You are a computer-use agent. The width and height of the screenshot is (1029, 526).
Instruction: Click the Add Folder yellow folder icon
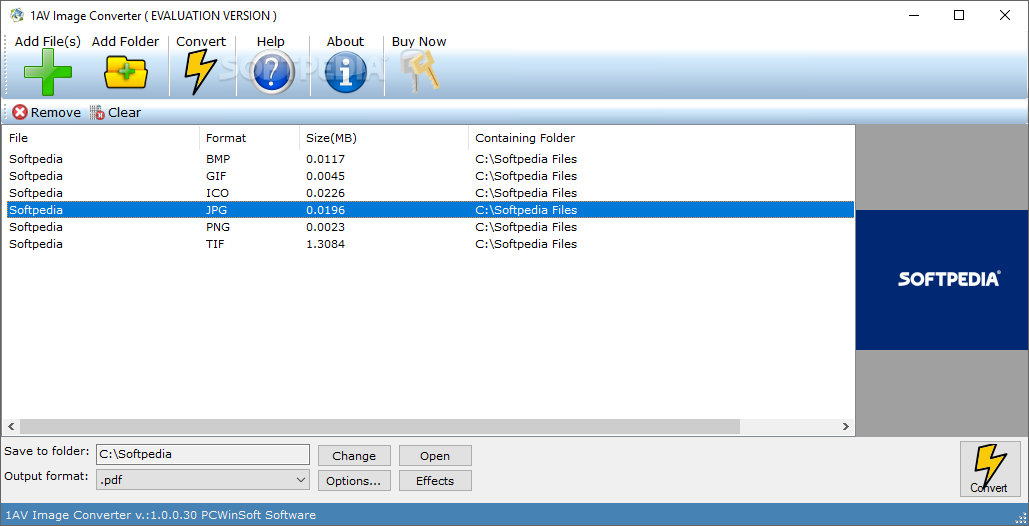125,72
